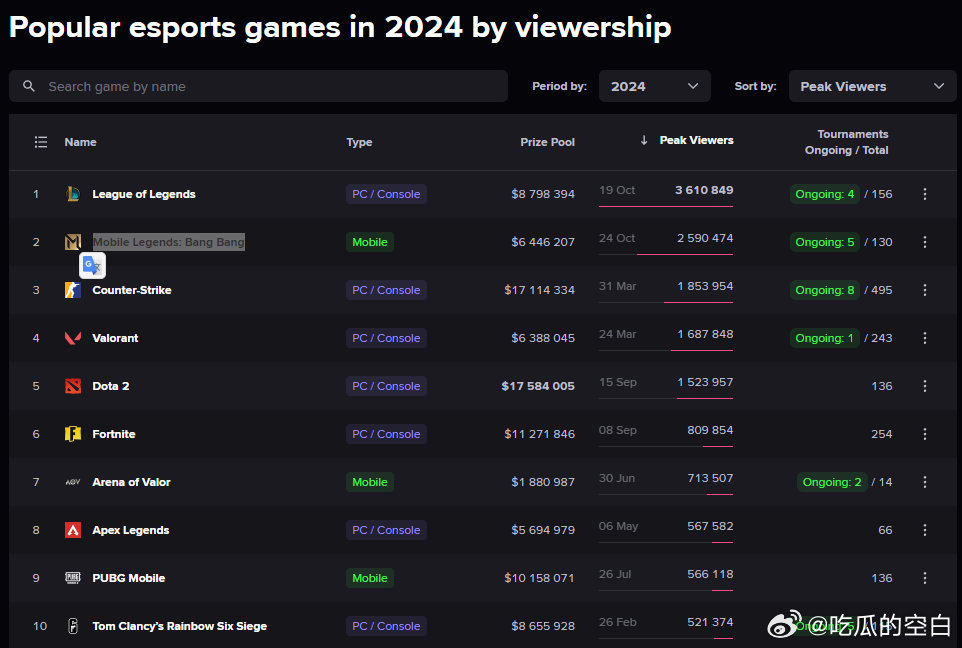Open the Period by 2024 dropdown
Screen dimensions: 962x648
(654, 86)
